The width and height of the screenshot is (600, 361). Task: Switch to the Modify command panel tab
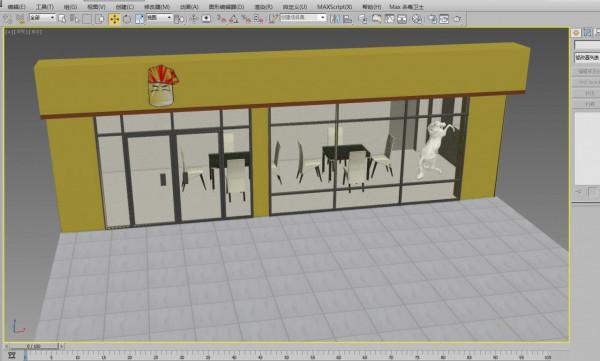(x=587, y=33)
